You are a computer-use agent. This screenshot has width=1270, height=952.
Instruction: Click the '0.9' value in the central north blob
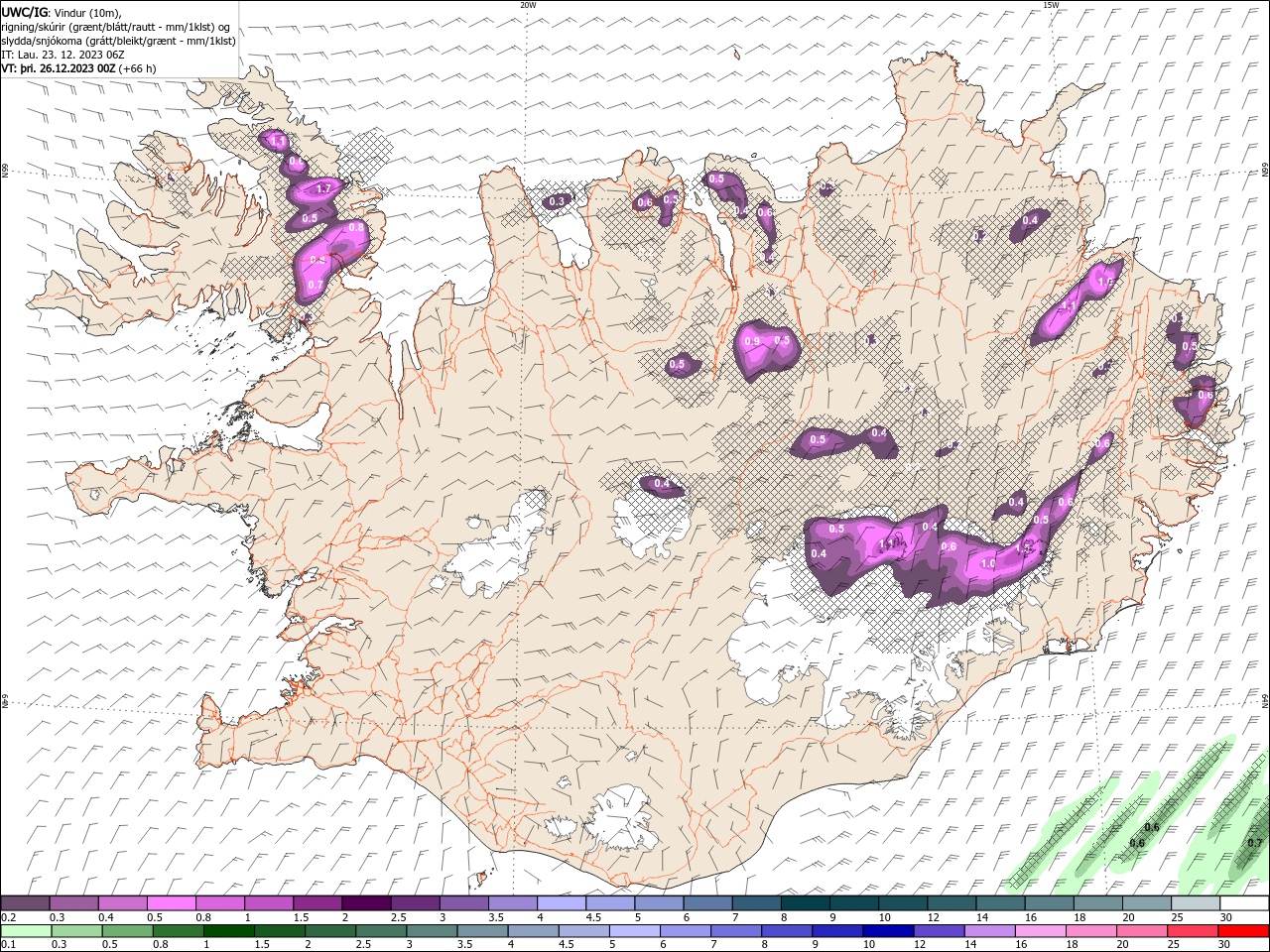click(752, 341)
